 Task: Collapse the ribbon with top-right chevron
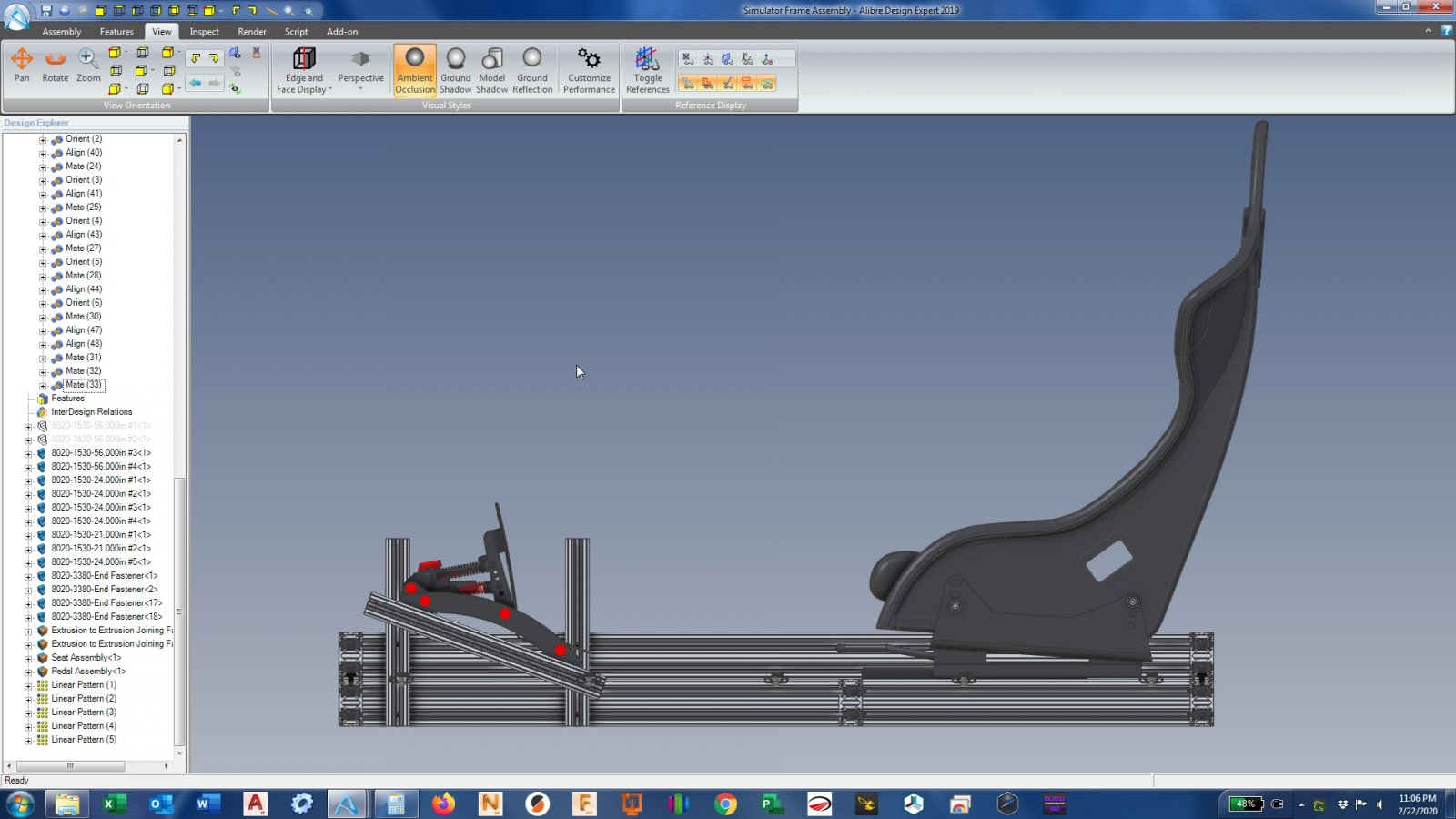tap(1428, 31)
